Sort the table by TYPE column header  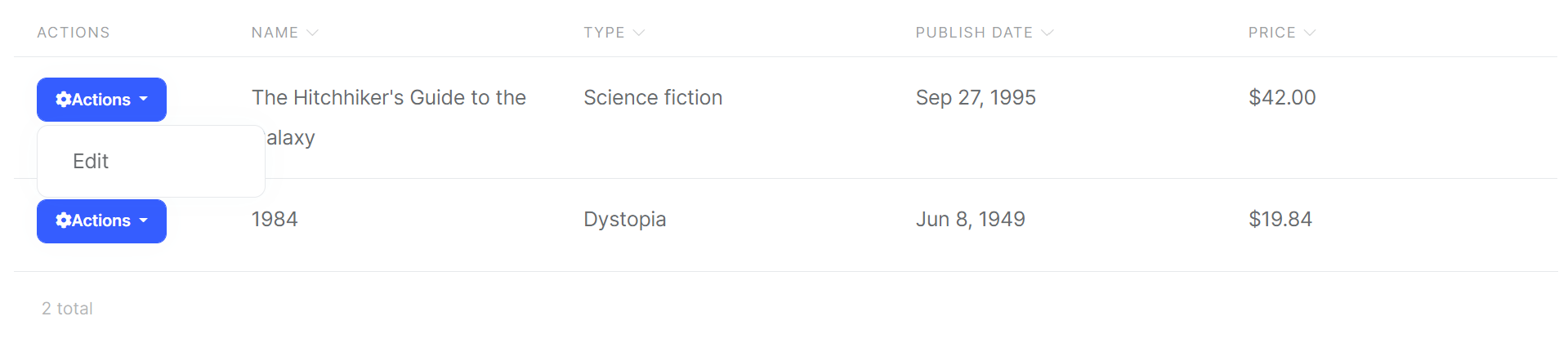click(604, 33)
